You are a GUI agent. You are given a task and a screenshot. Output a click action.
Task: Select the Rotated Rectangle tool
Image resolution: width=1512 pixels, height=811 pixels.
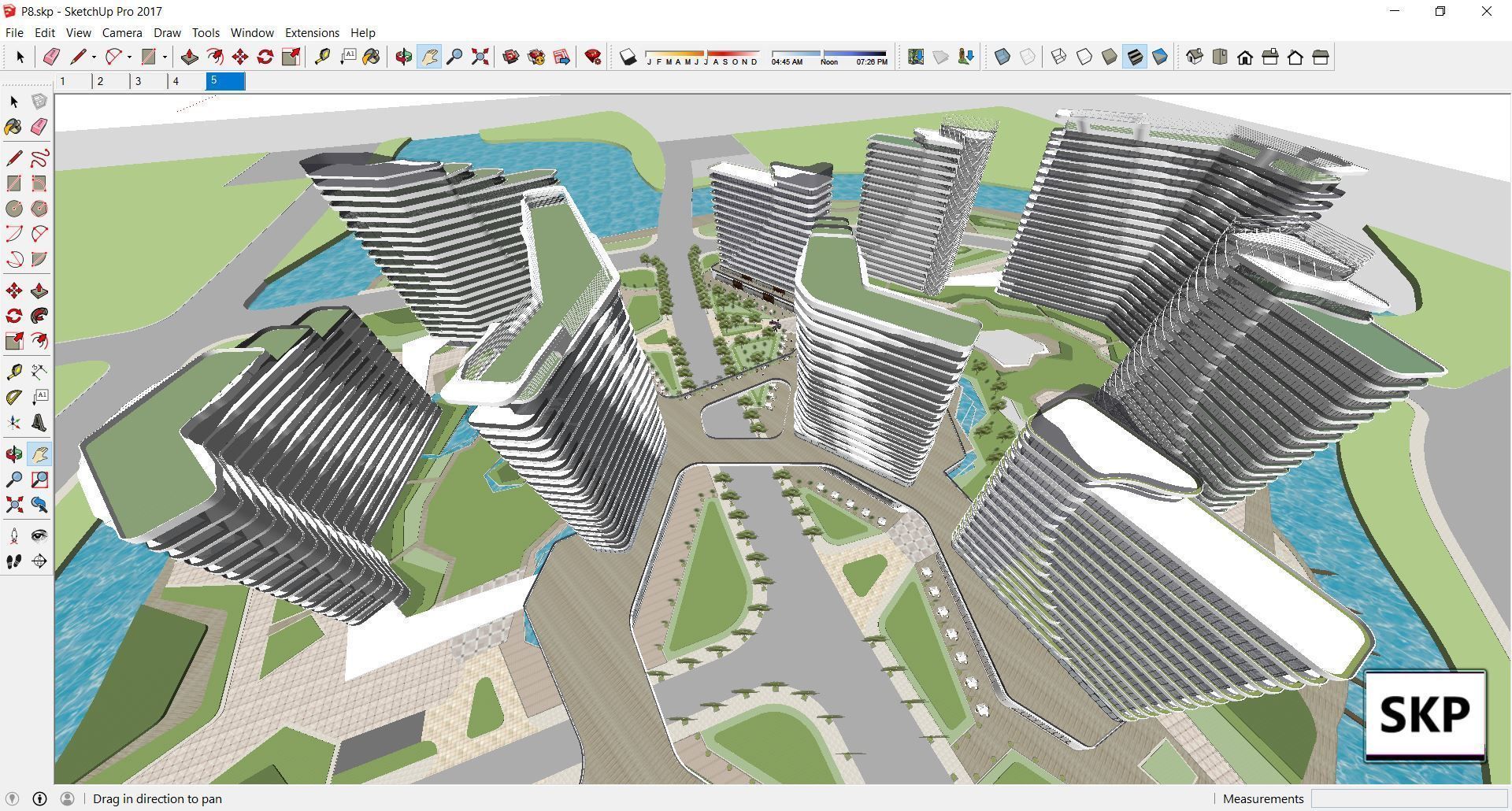(39, 183)
